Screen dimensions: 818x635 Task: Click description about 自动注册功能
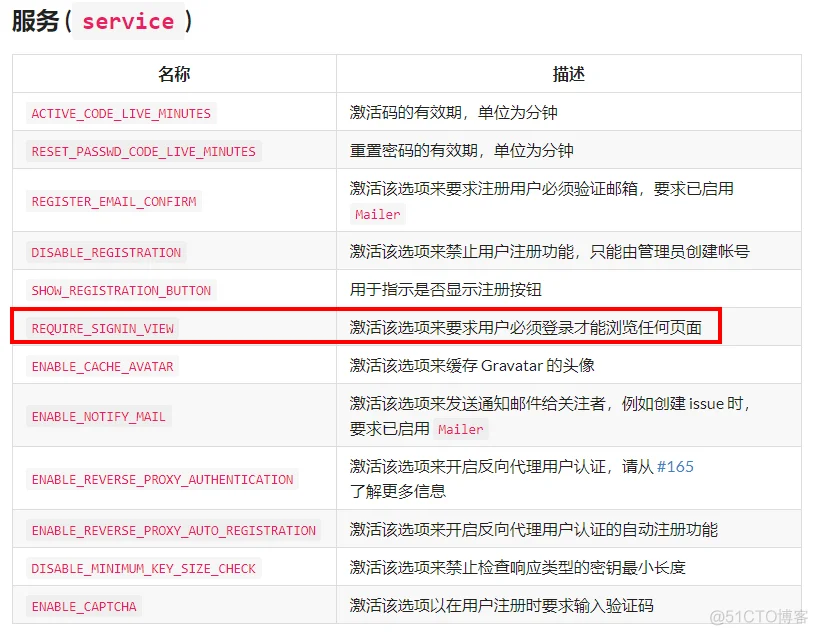(534, 529)
